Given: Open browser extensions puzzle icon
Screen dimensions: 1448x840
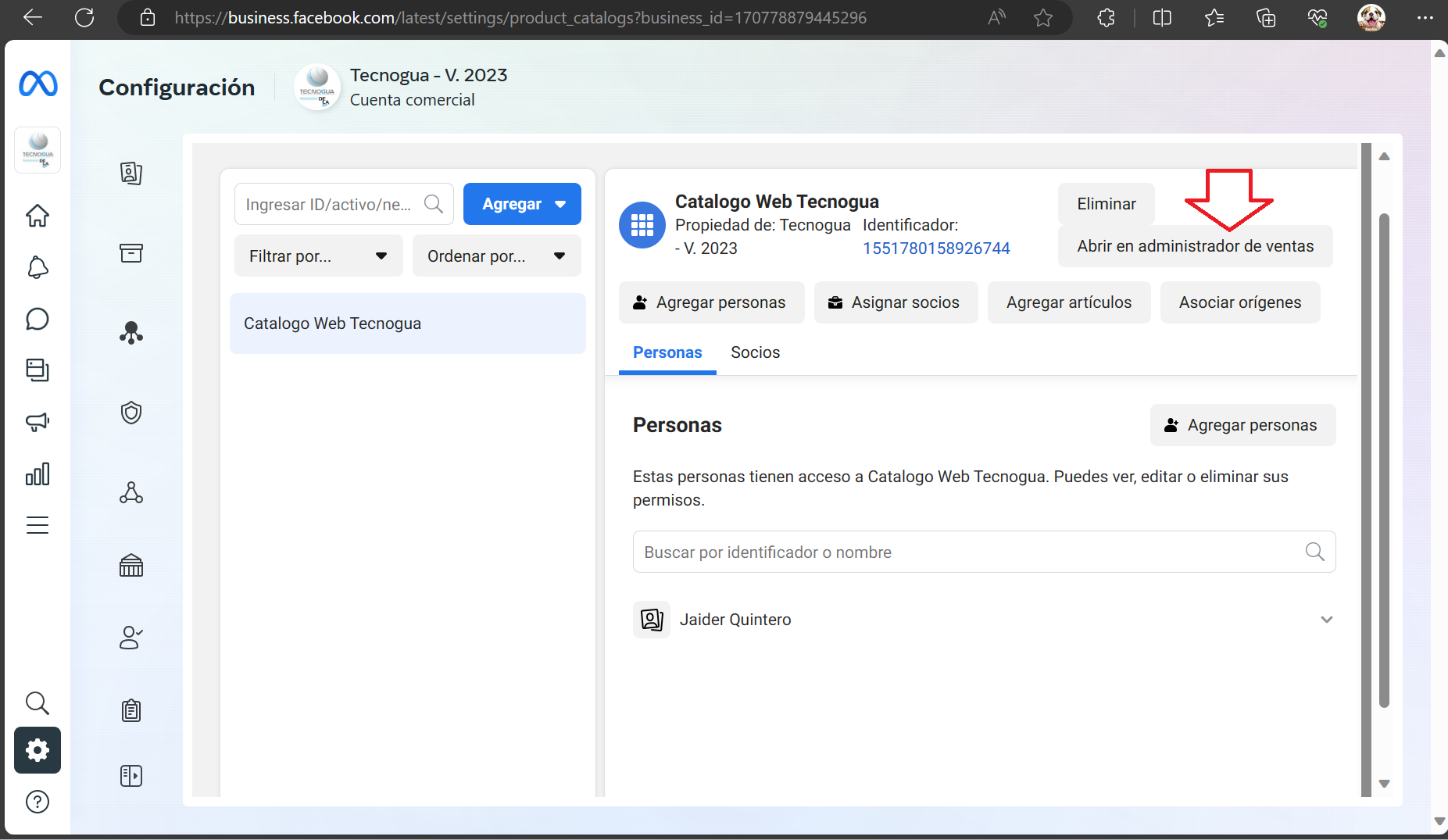Looking at the screenshot, I should 1106,17.
